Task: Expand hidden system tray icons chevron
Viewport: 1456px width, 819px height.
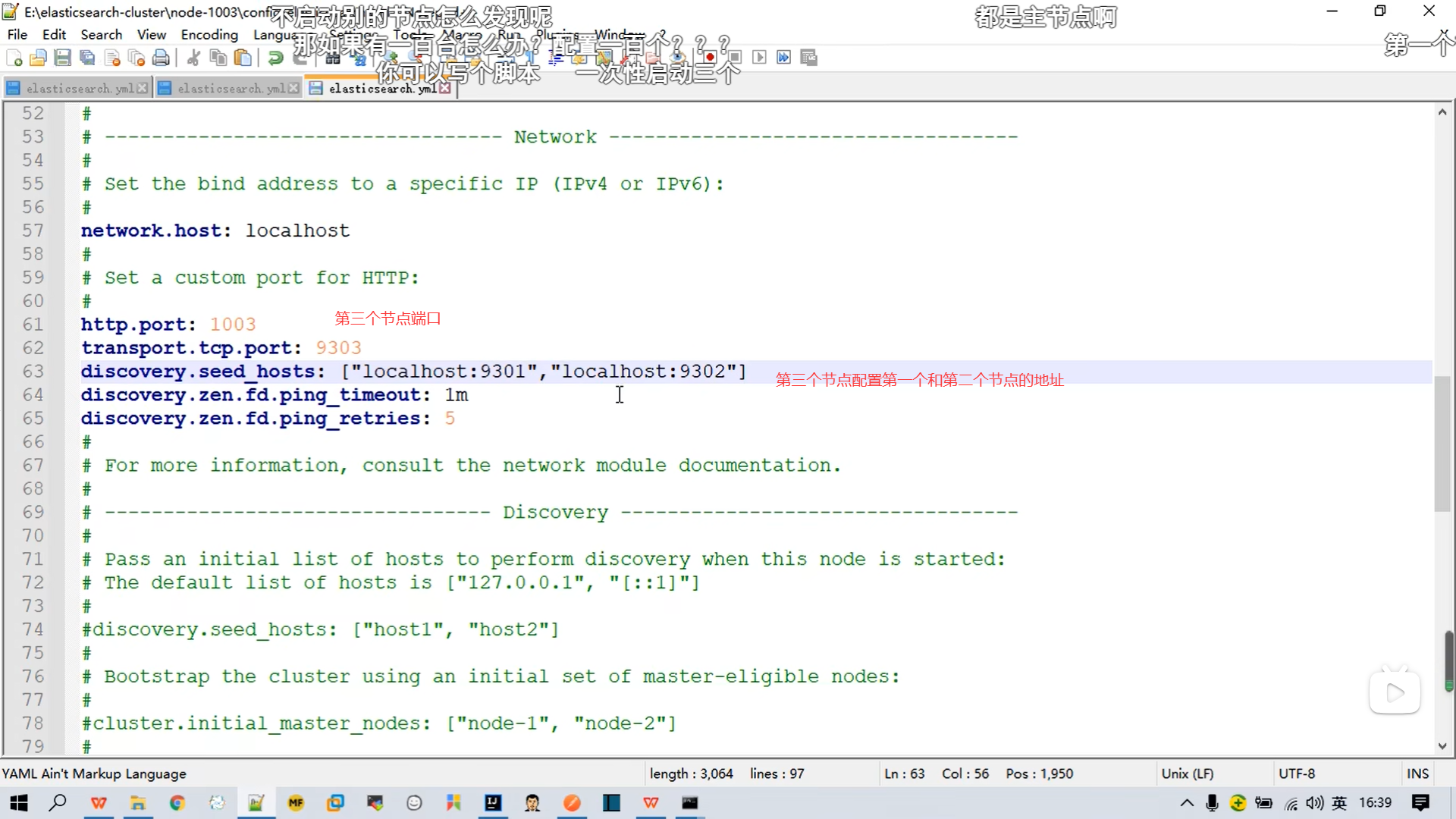Action: [x=1187, y=802]
